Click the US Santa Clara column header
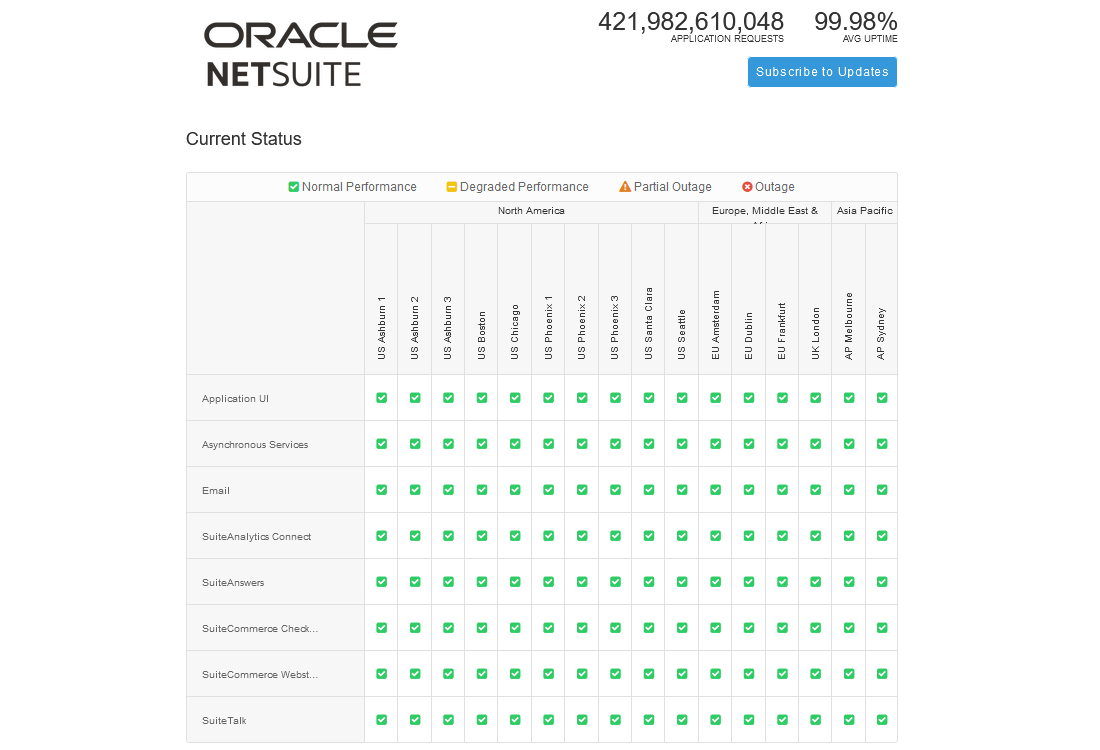1100x750 pixels. click(x=649, y=323)
